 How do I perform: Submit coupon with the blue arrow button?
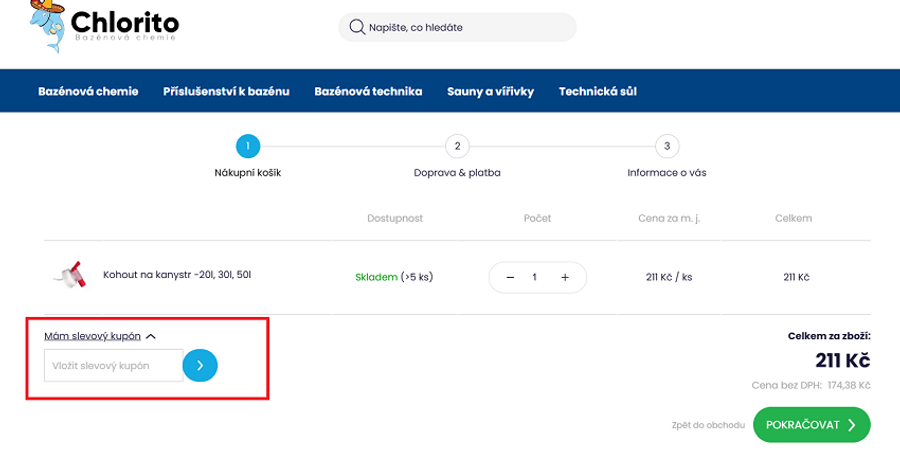click(200, 365)
